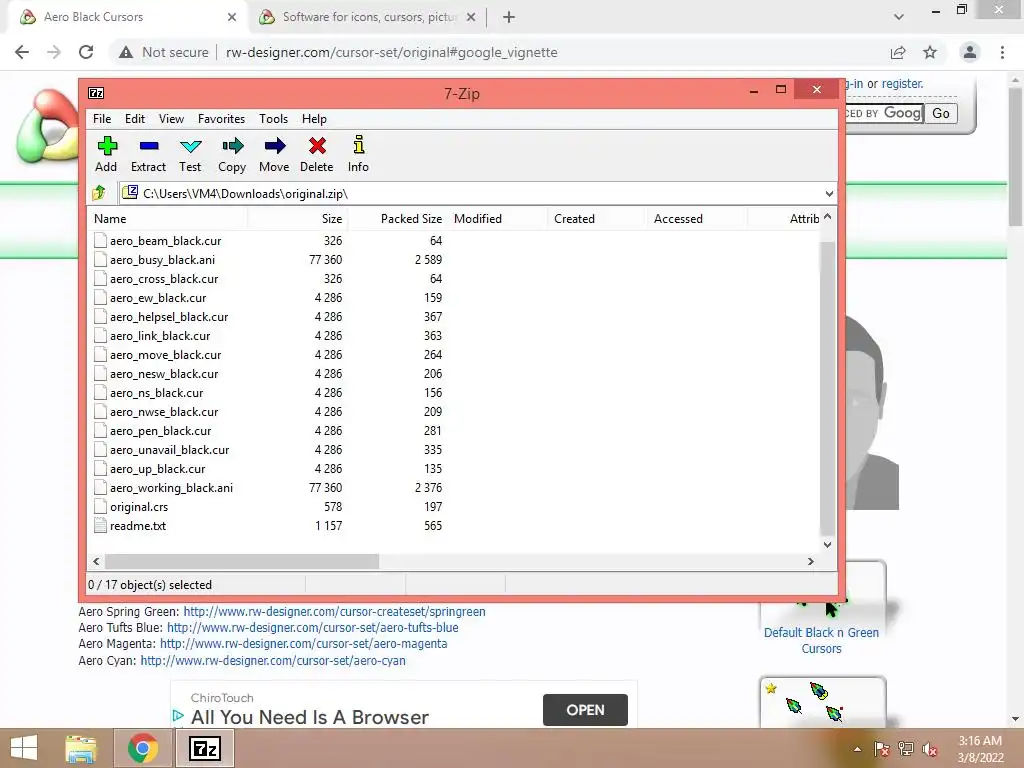Sort the list by the Size column
The image size is (1024, 768).
[298, 219]
